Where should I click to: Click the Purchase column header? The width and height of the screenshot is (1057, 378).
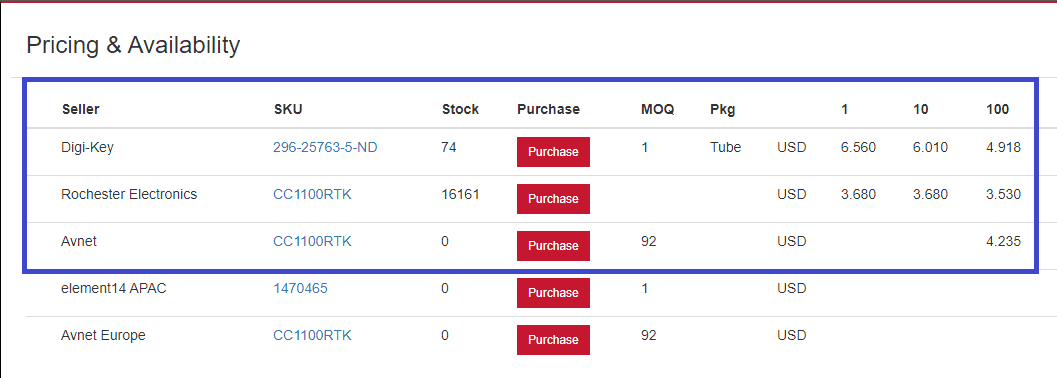[548, 109]
